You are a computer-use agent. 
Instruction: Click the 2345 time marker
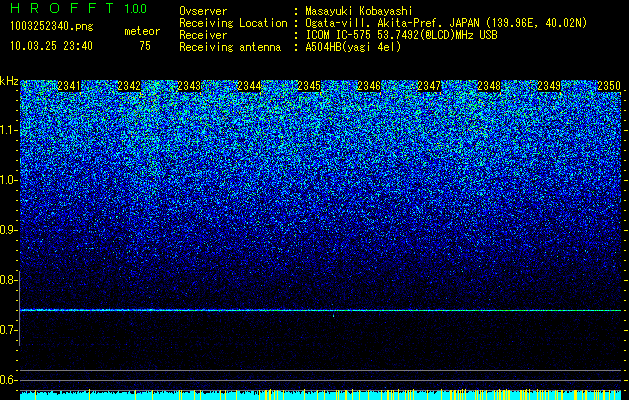tap(309, 86)
